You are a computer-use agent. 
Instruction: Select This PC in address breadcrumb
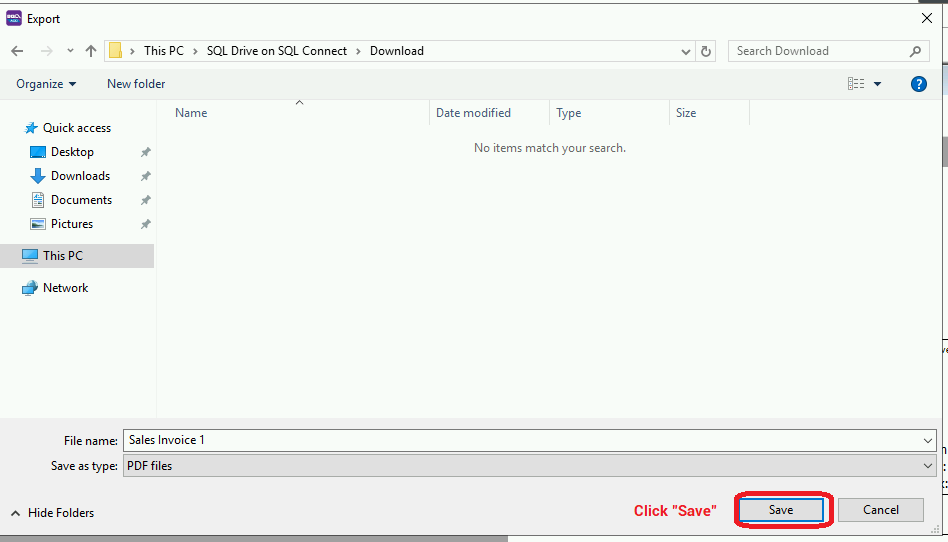(164, 51)
